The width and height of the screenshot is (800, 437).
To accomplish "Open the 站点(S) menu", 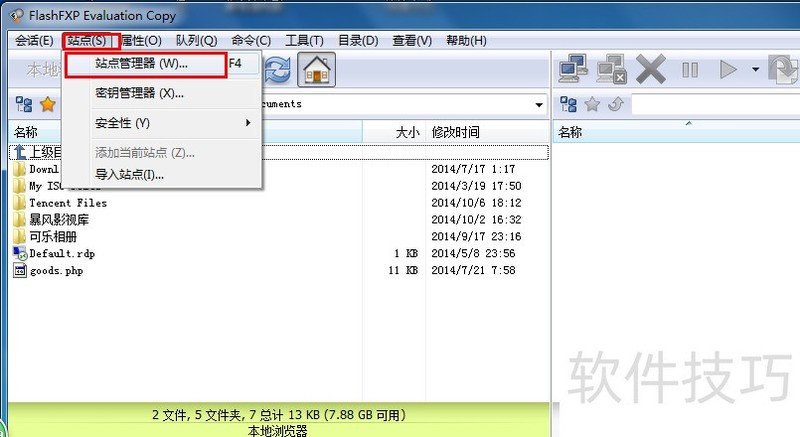I will (x=87, y=41).
